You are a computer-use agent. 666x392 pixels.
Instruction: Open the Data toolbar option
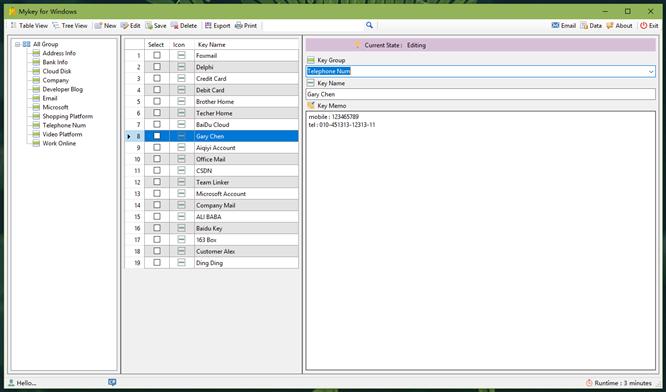click(591, 25)
